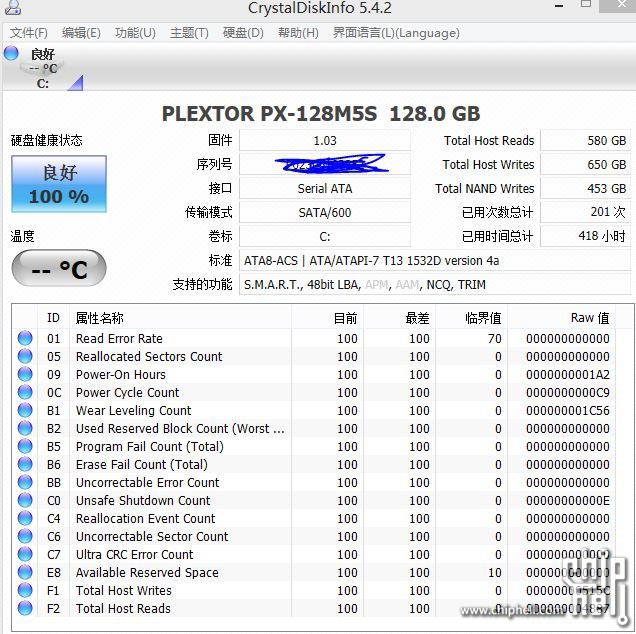Click the status orb for Ultra CRC Error Count

pyautogui.click(x=25, y=554)
